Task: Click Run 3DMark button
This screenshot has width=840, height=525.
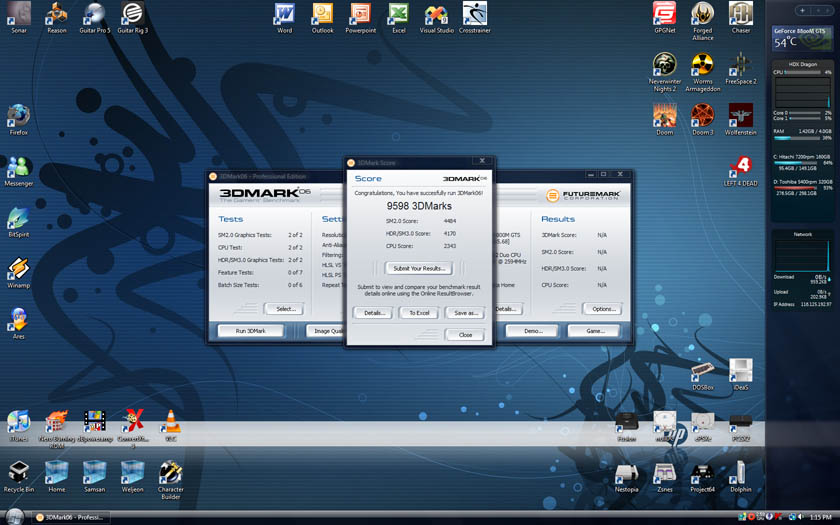Action: click(x=250, y=331)
